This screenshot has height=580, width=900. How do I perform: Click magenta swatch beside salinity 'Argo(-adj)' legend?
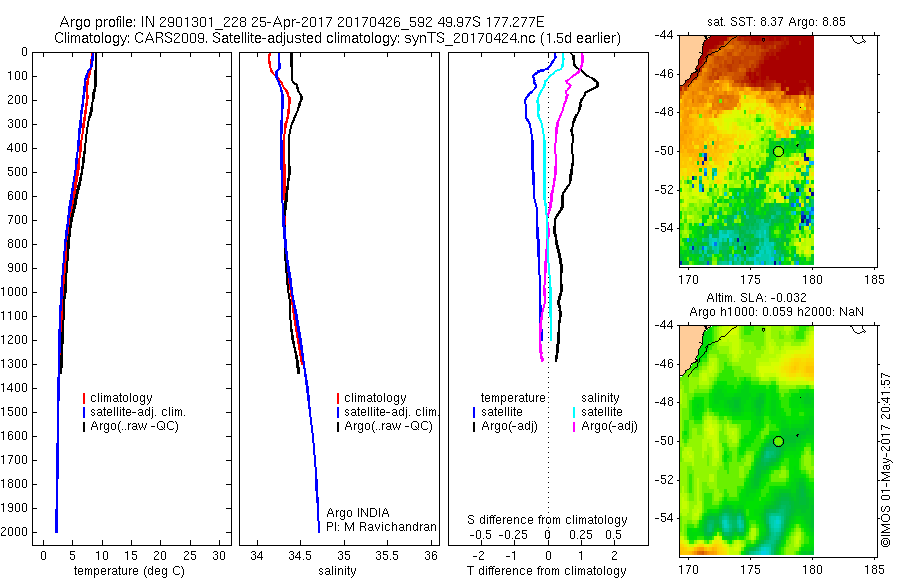[x=573, y=427]
